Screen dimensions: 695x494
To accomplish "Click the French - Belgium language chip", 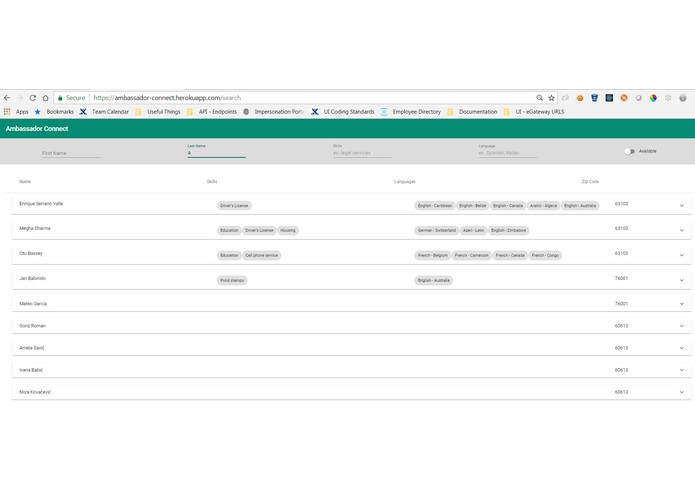I will click(x=433, y=255).
